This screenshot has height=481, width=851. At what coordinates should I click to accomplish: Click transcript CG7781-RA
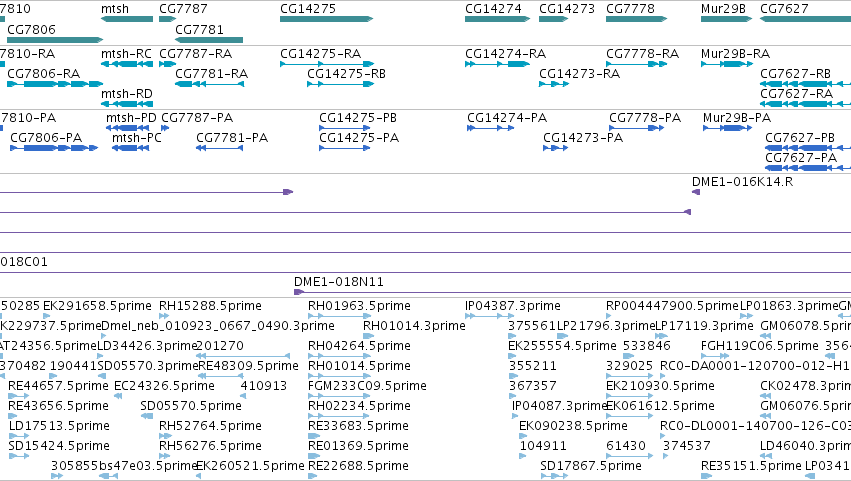click(209, 84)
